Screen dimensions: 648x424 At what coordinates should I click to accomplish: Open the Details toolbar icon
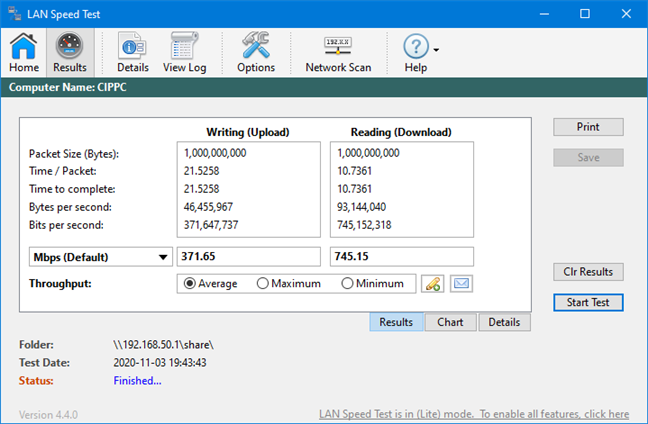click(x=133, y=52)
